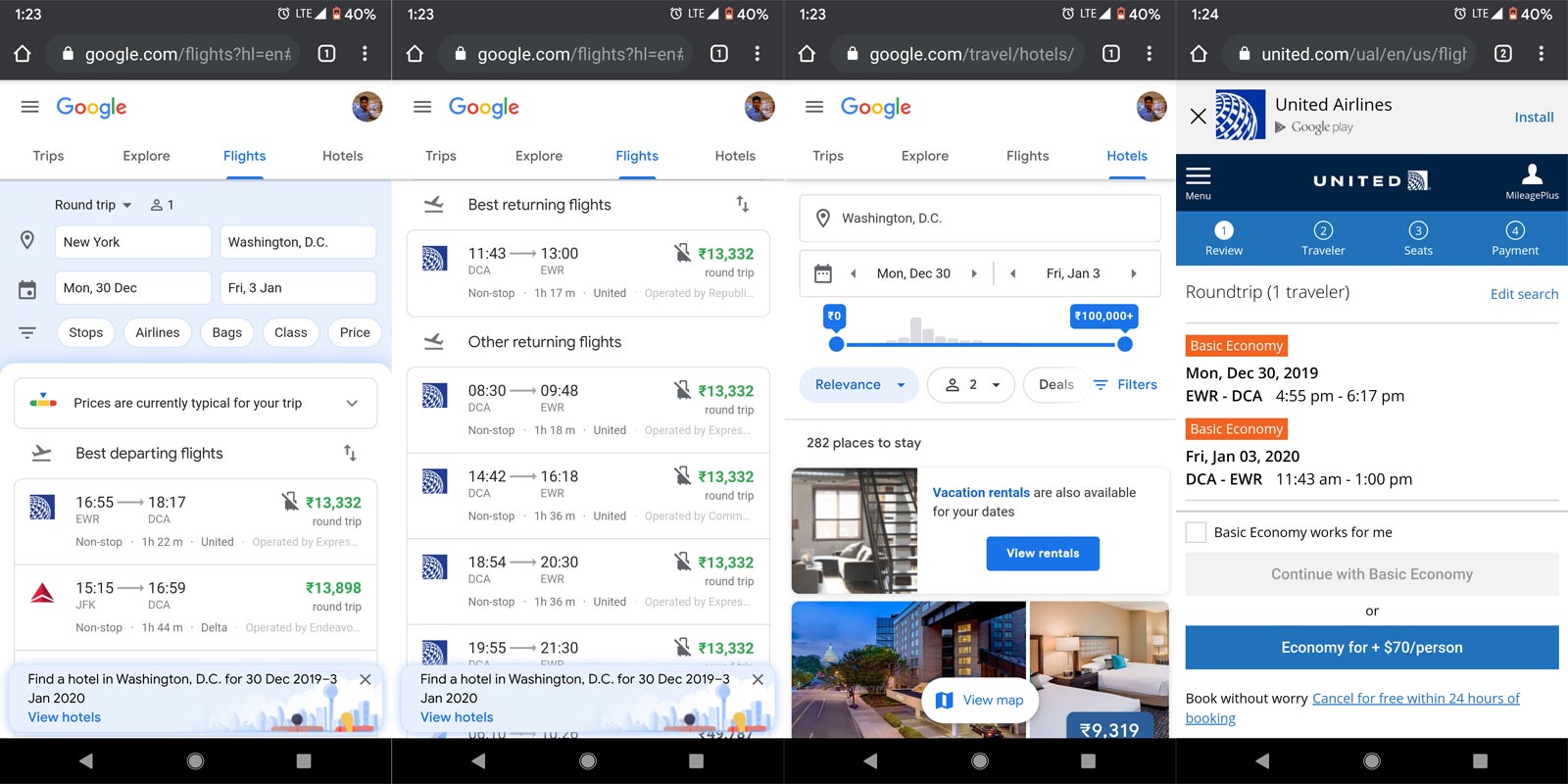
Task: Switch to Trips tab in first Flights screen
Action: click(x=48, y=156)
